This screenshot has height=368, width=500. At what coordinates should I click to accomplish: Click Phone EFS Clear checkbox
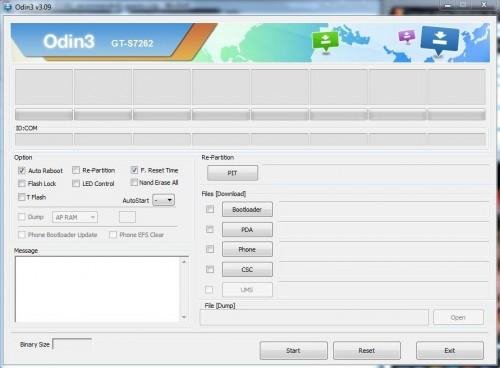113,235
